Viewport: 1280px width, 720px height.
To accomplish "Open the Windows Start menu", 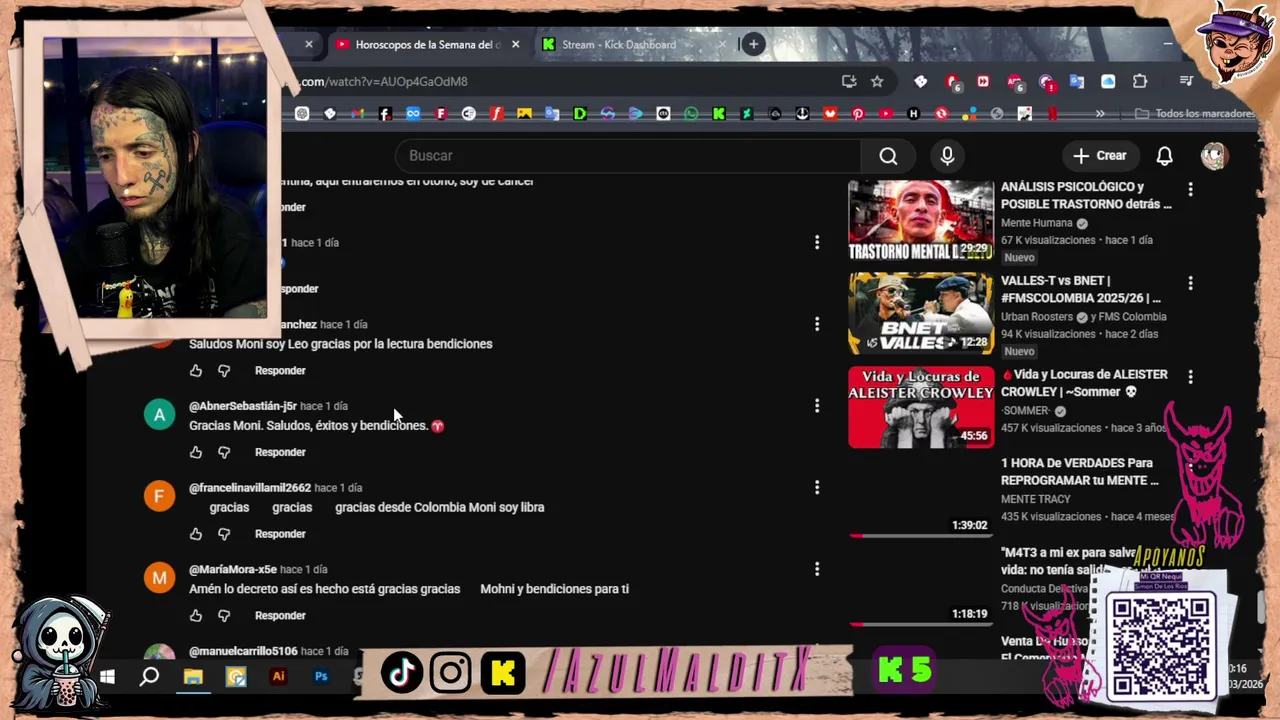I will [107, 677].
